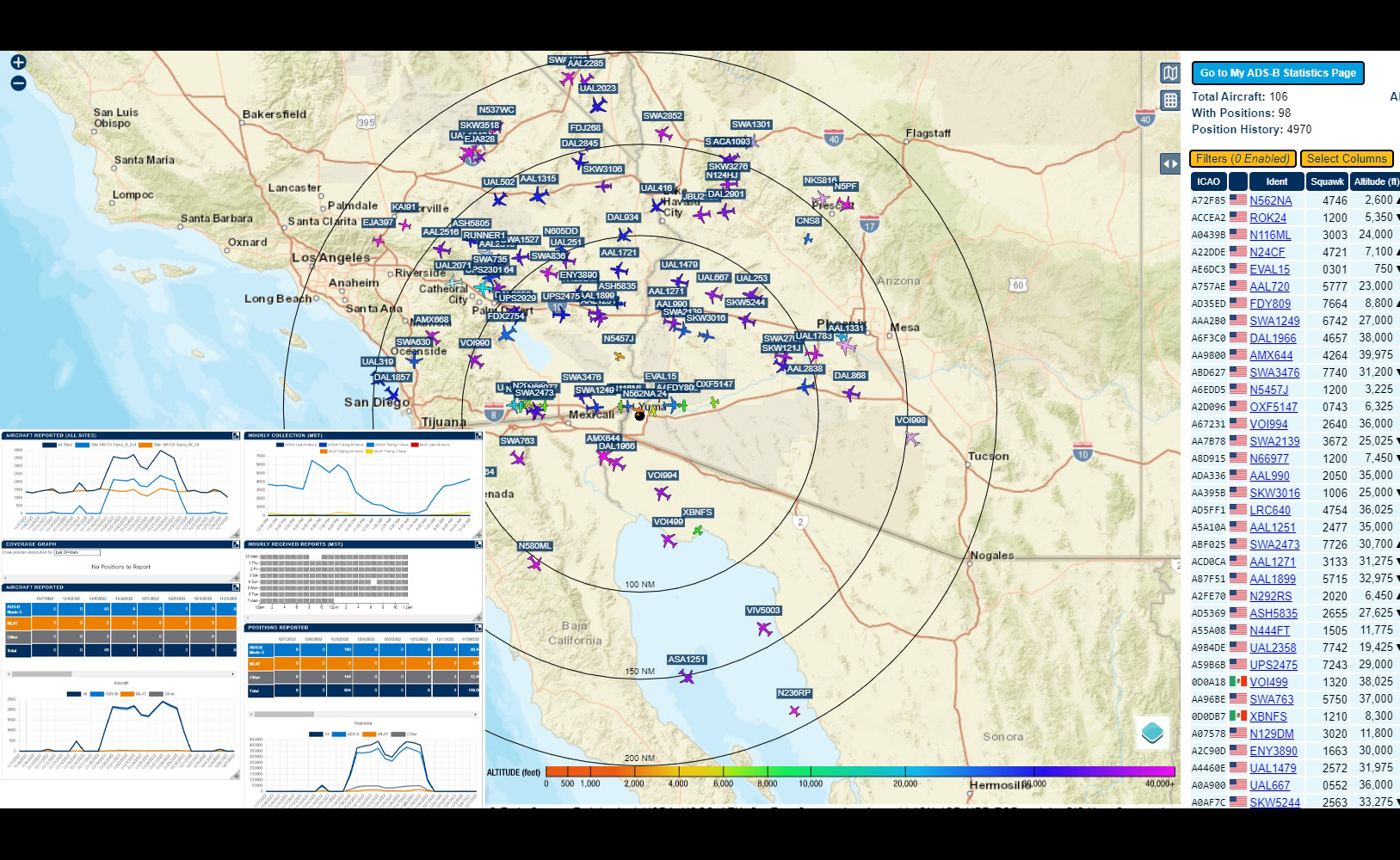This screenshot has height=860, width=1400.
Task: Expand the Aircraft chart bottom corner handle
Action: coord(235,775)
